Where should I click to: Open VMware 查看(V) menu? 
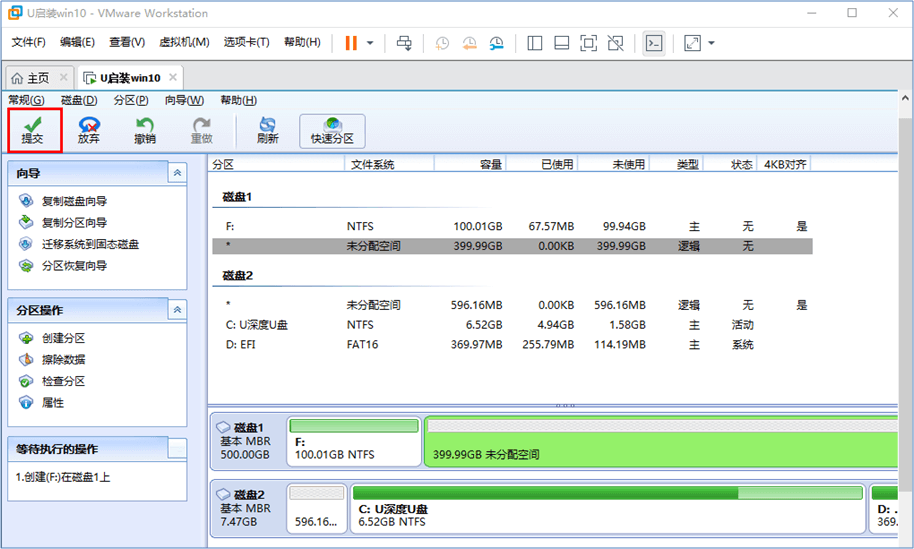click(x=127, y=42)
